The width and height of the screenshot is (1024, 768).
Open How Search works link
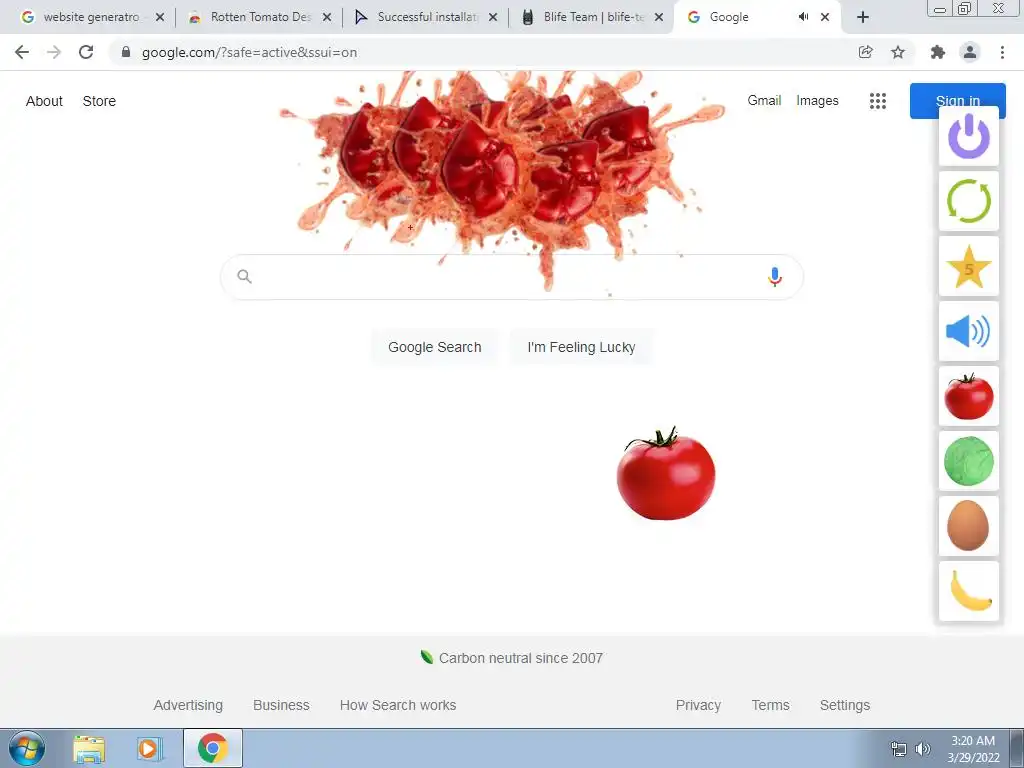click(x=398, y=705)
